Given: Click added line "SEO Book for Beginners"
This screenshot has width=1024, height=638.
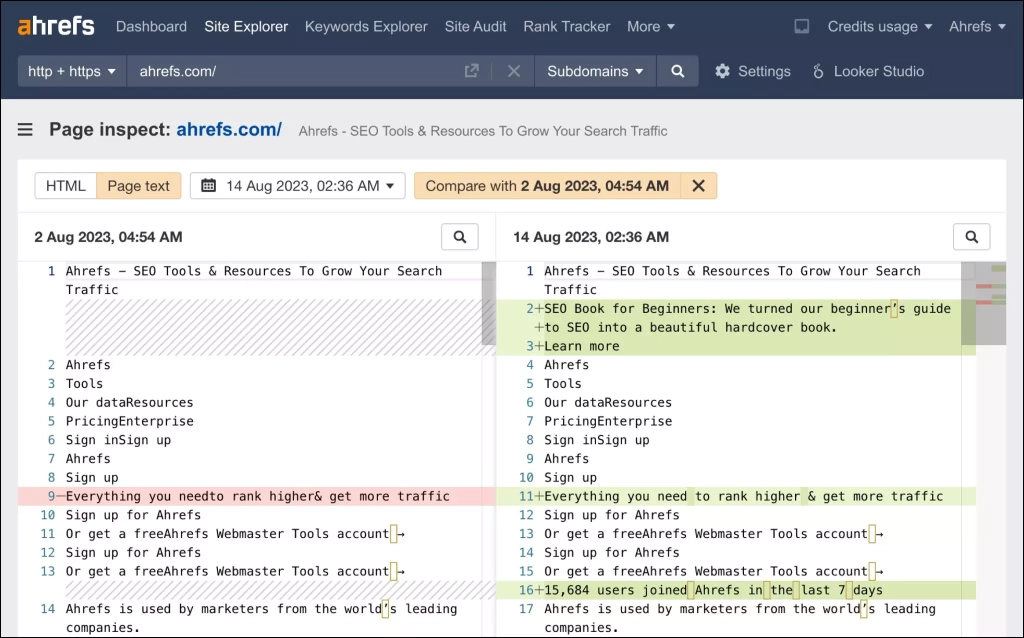Looking at the screenshot, I should click(x=735, y=318).
